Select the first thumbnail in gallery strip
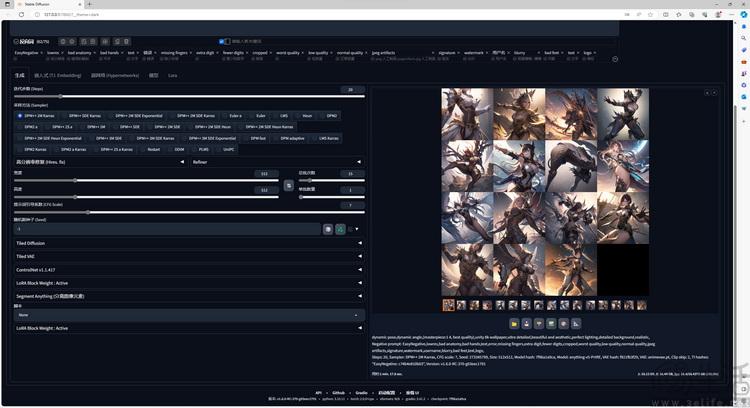Image resolution: width=750 pixels, height=408 pixels. coord(448,305)
